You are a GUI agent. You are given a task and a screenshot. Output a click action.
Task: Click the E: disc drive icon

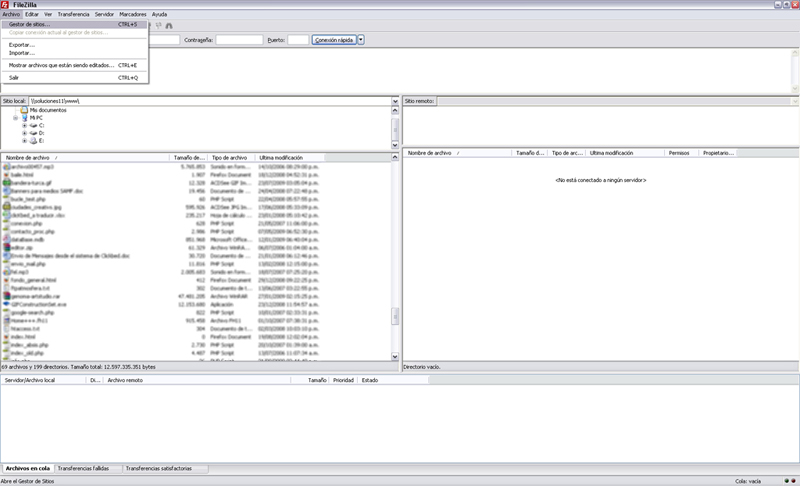[x=33, y=141]
